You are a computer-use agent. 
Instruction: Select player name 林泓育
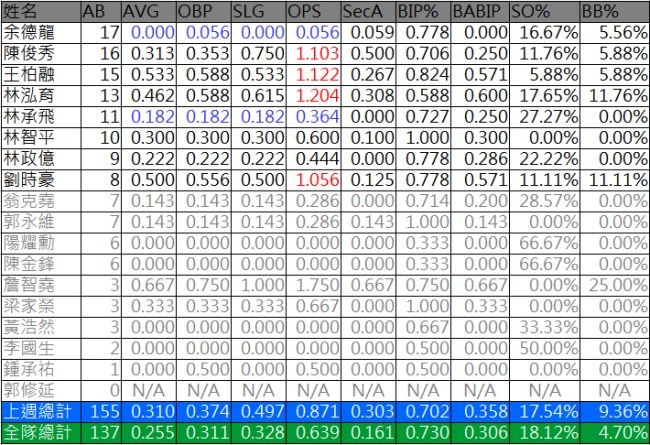pos(29,96)
